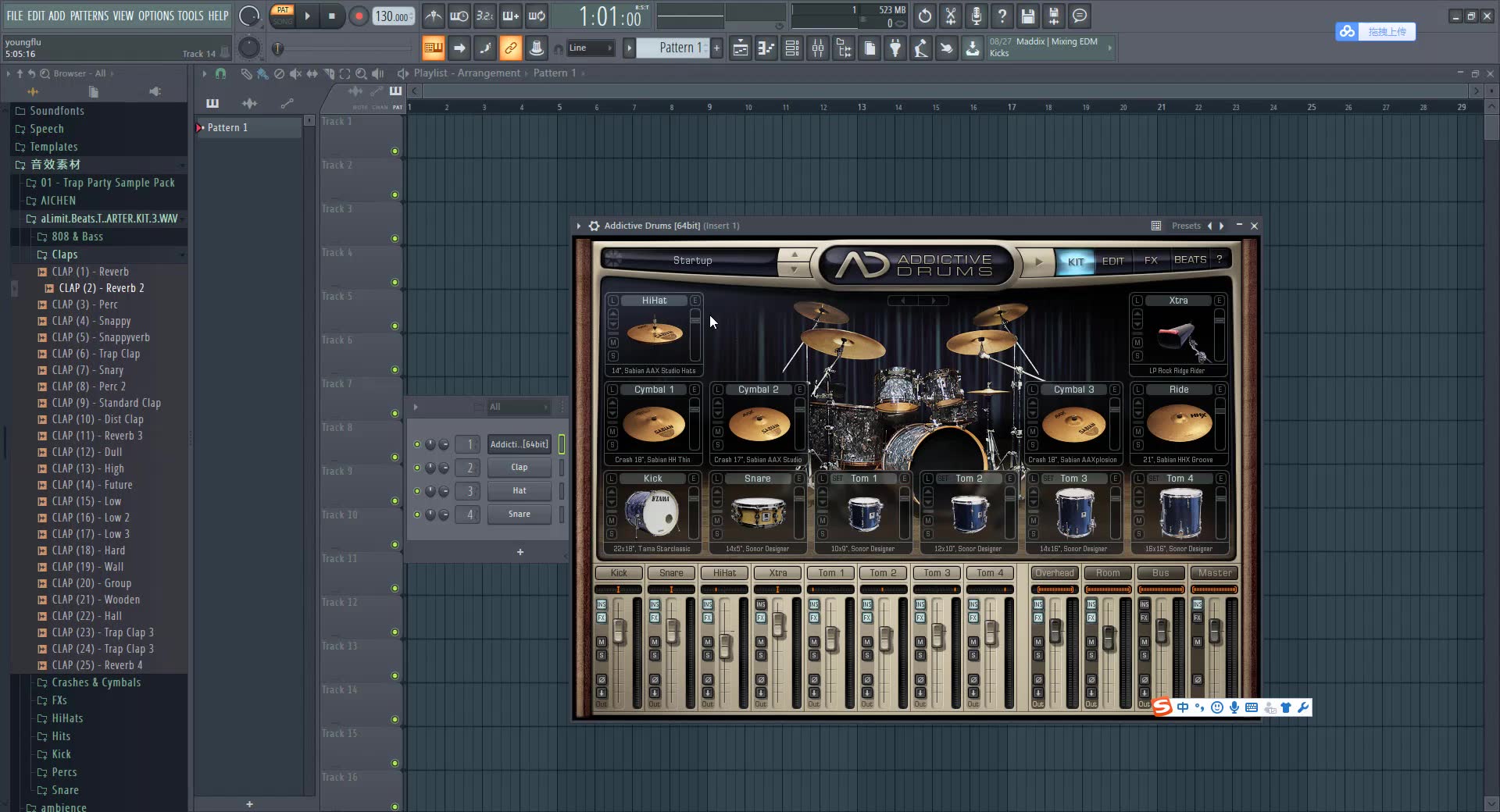Expand the Soundfonts browser folder
Viewport: 1500px width, 812px height.
click(x=56, y=111)
